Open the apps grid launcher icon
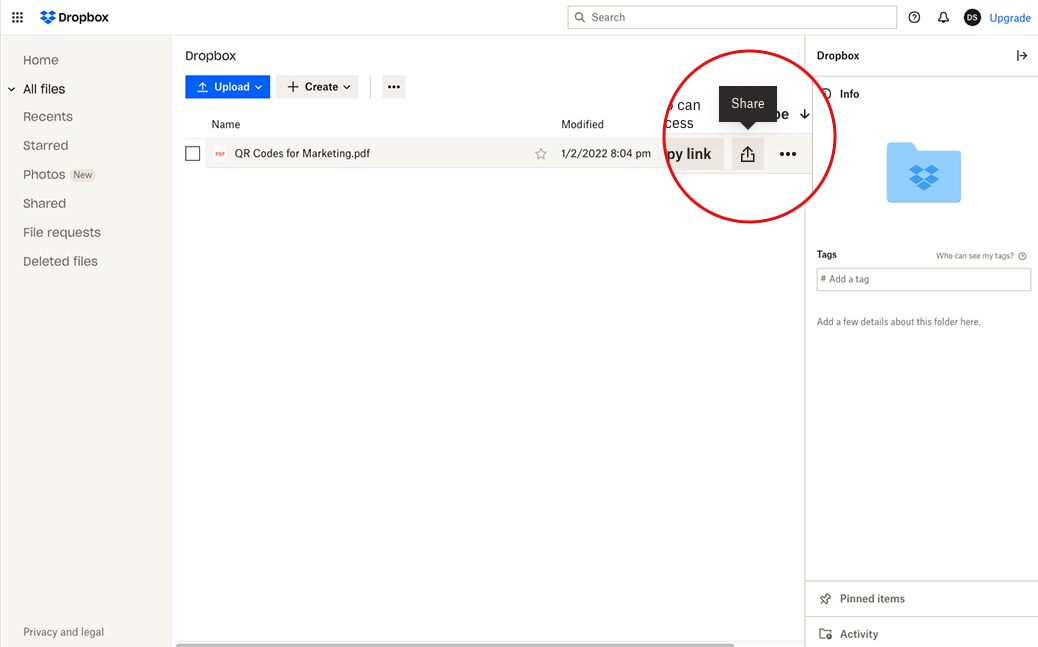This screenshot has width=1038, height=647. [x=17, y=18]
